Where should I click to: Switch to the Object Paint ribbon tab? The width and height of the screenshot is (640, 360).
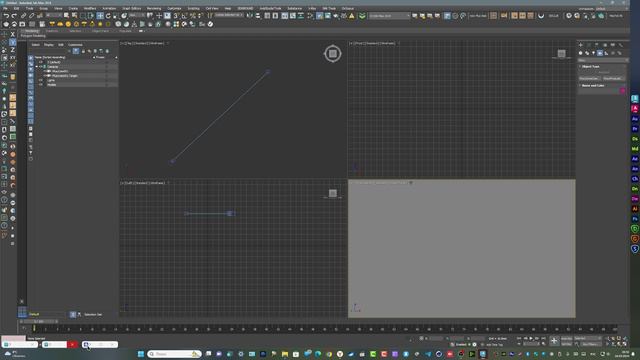pyautogui.click(x=100, y=31)
